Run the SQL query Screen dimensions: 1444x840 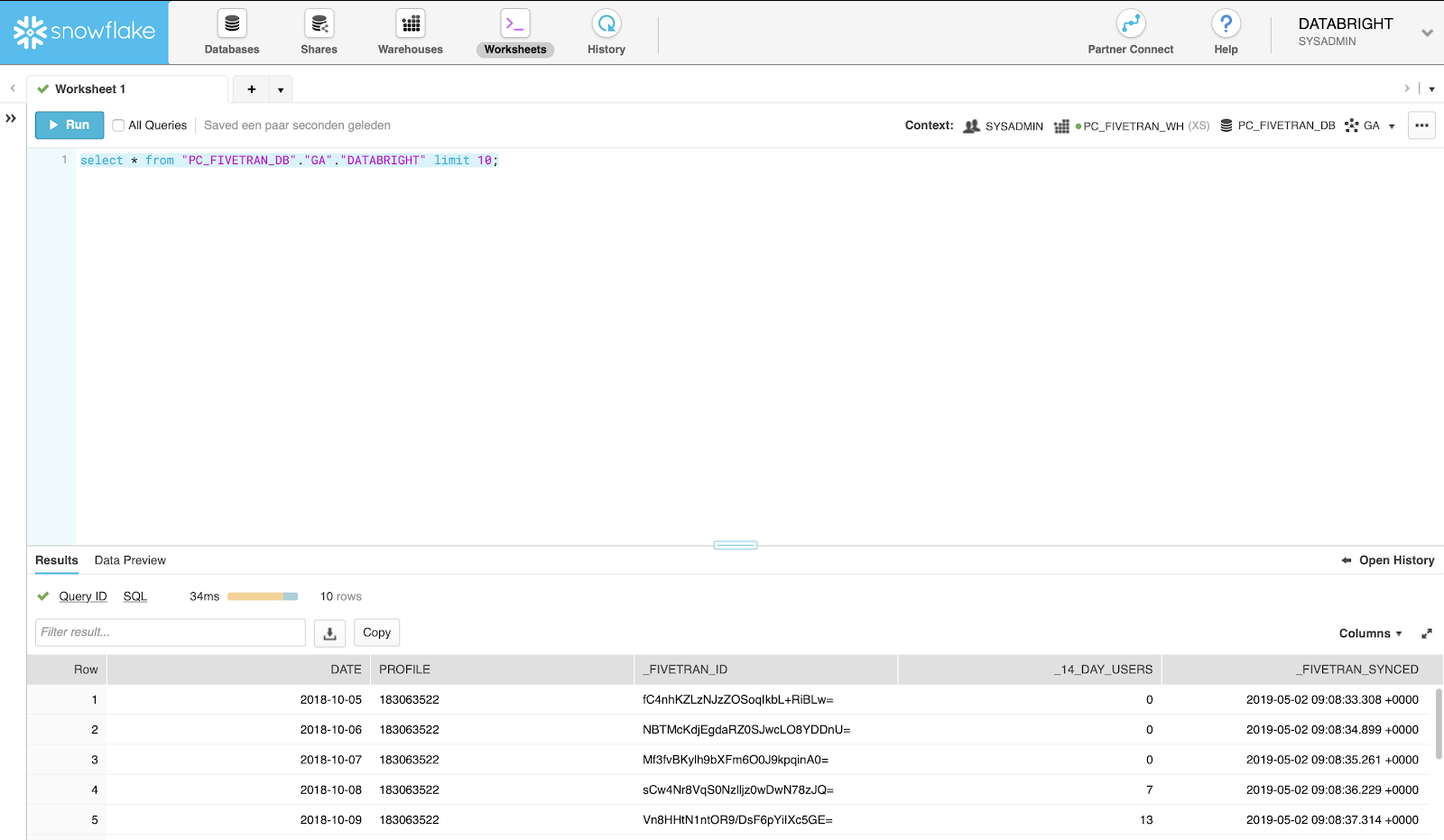(69, 125)
